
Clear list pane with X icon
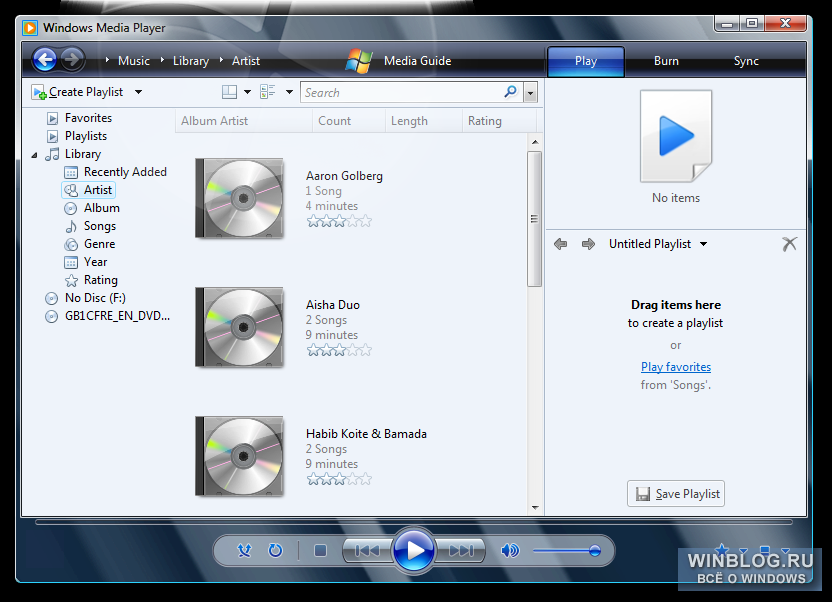coord(790,244)
